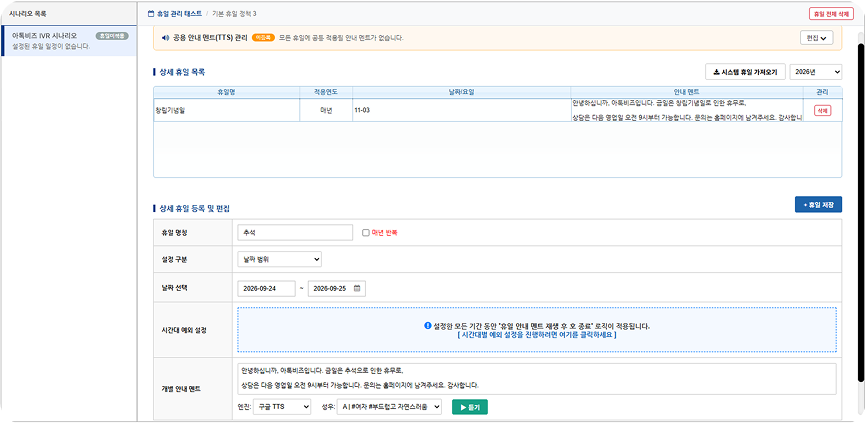
Task: Click the 날짜/요일 column header
Action: point(461,92)
